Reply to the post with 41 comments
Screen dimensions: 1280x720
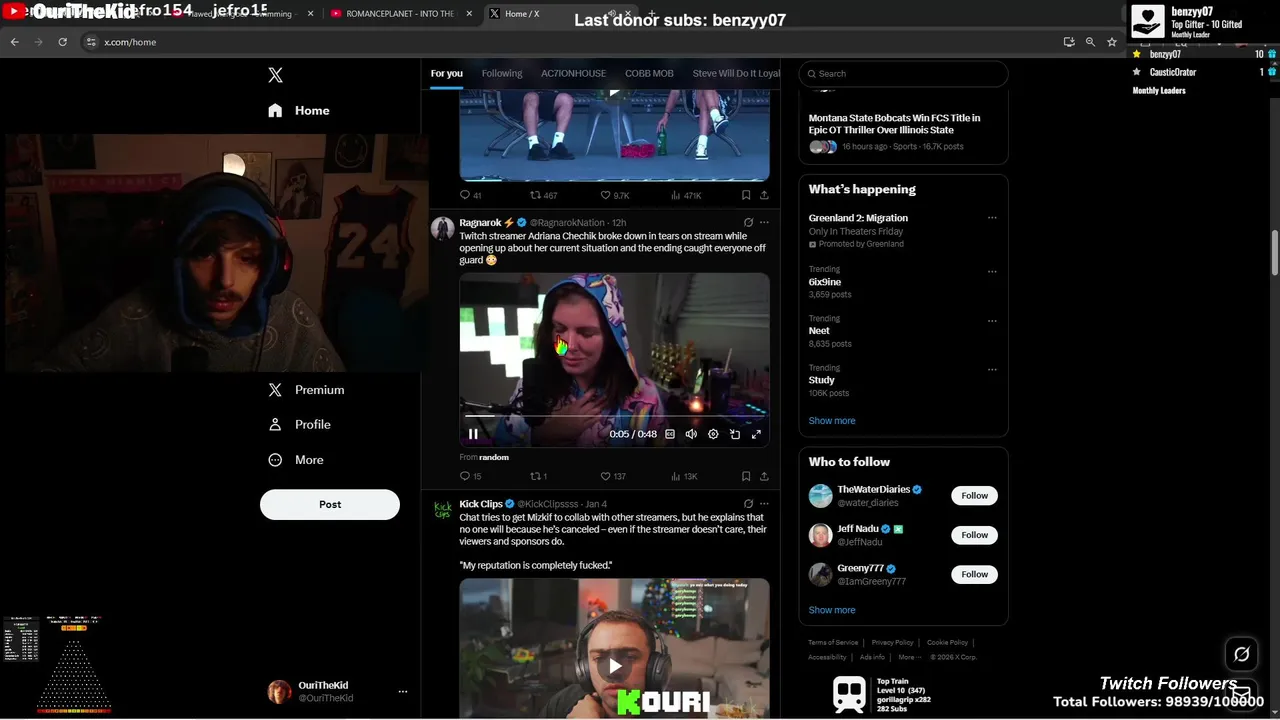[470, 196]
